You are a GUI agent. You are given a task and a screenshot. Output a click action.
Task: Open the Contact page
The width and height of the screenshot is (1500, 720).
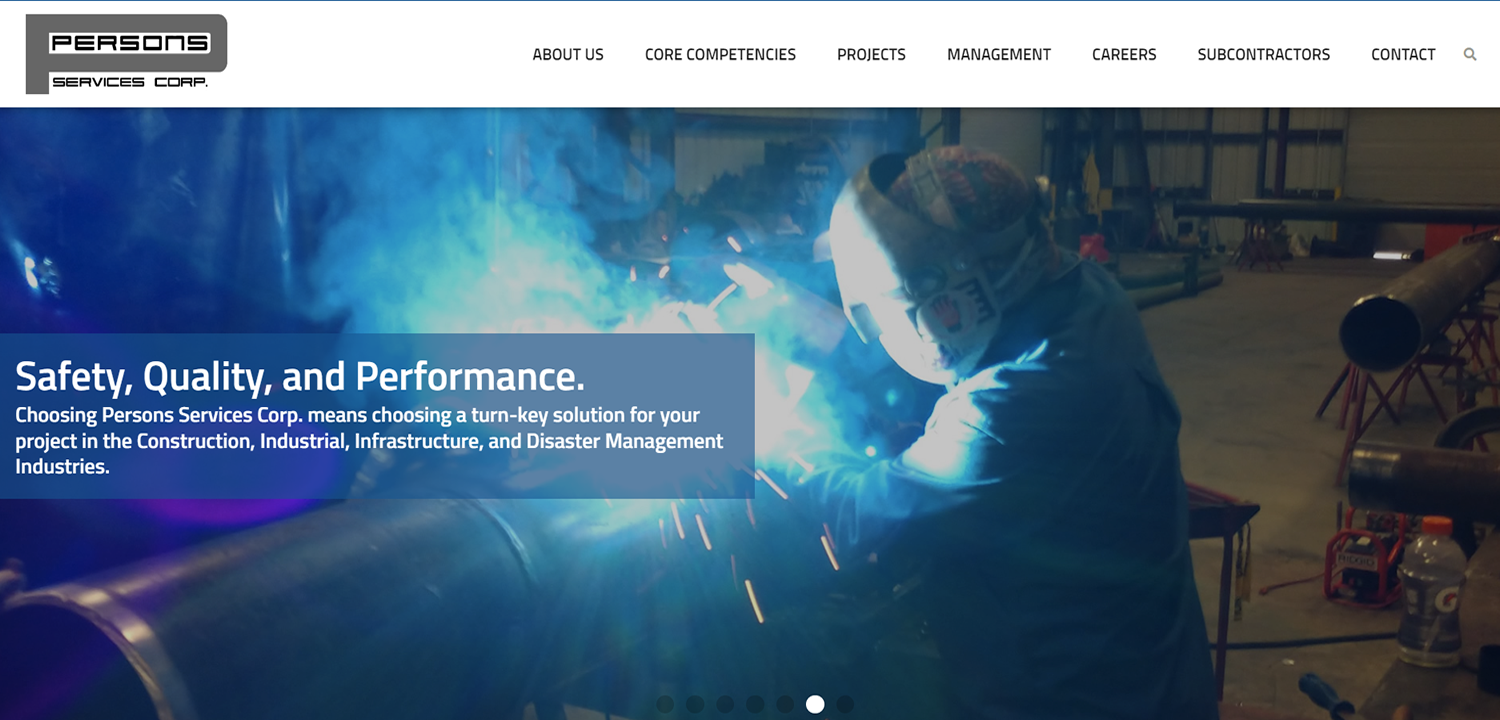[x=1403, y=55]
